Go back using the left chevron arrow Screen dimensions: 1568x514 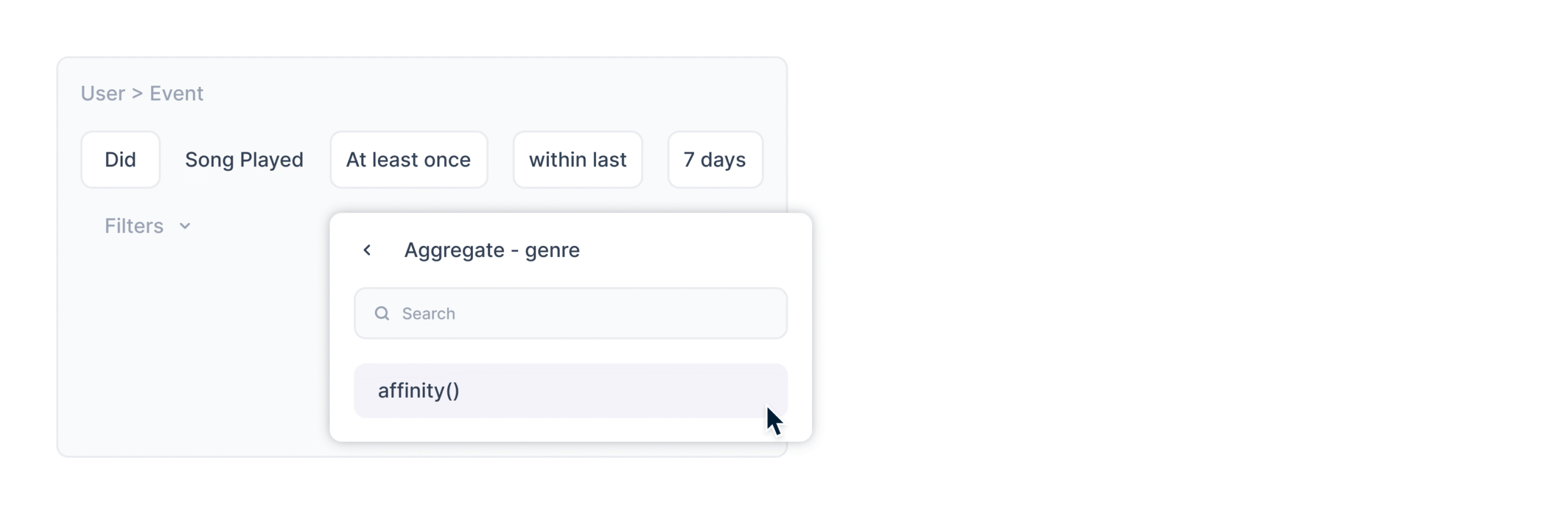tap(367, 250)
